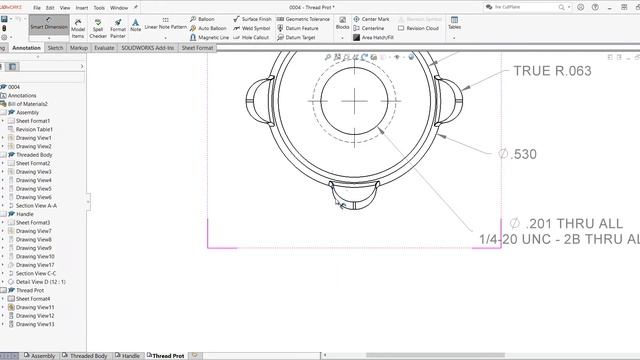Screen dimensions: 640x360
Task: Switch to the Threaded Body sheet tab
Action: coord(84,356)
